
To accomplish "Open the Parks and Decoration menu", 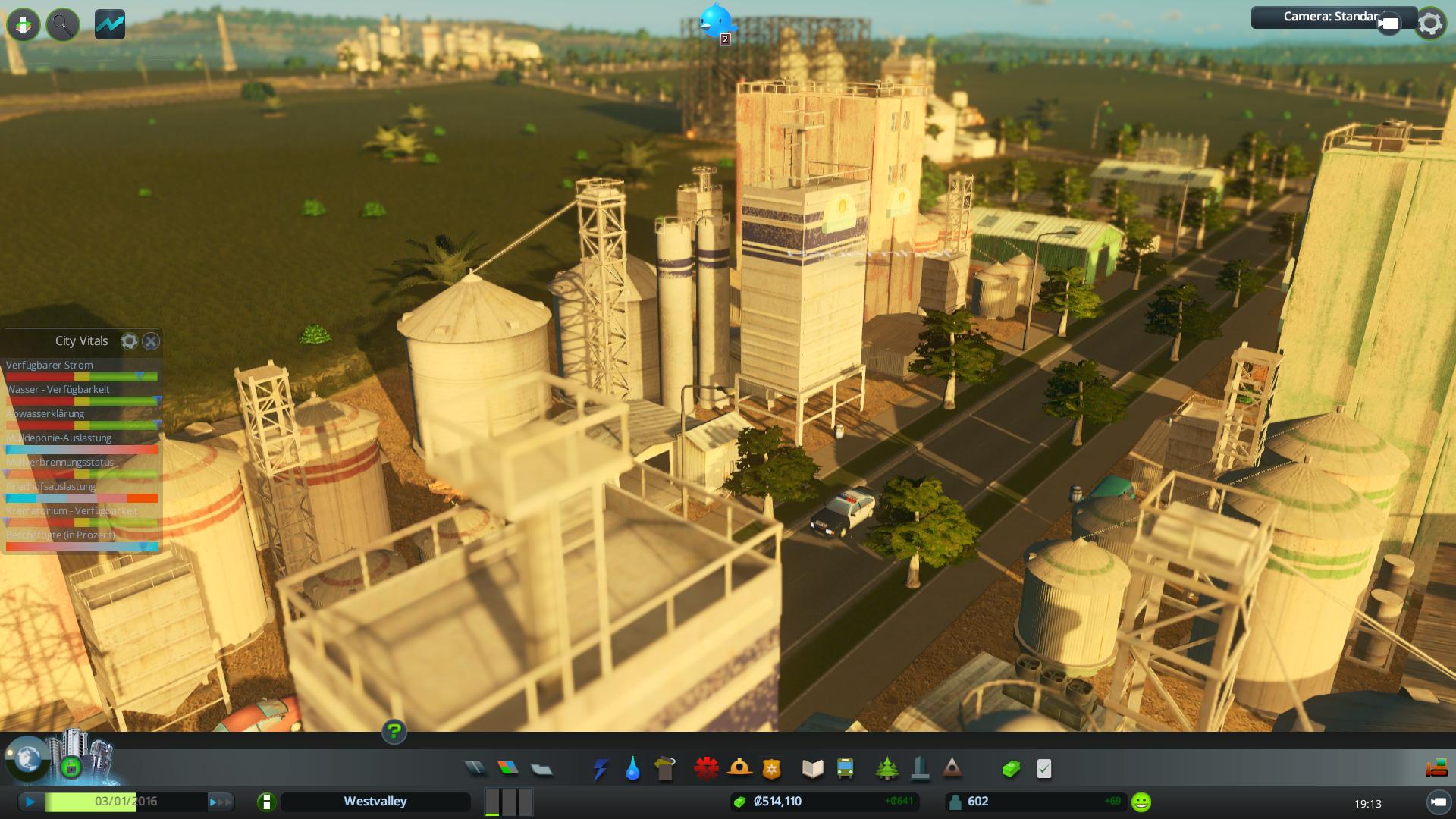I will click(x=886, y=769).
